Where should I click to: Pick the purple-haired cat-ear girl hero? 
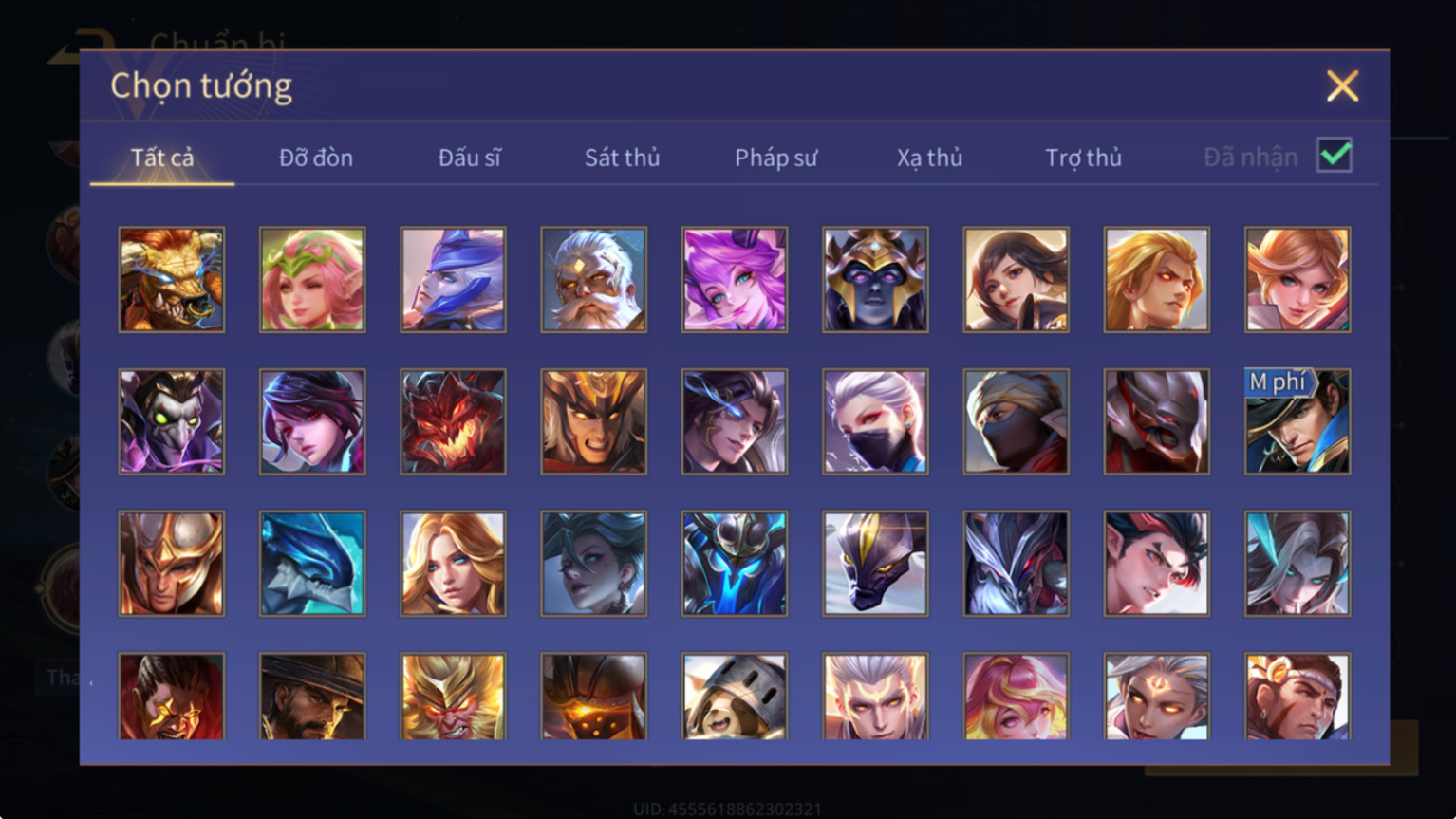pyautogui.click(x=735, y=279)
